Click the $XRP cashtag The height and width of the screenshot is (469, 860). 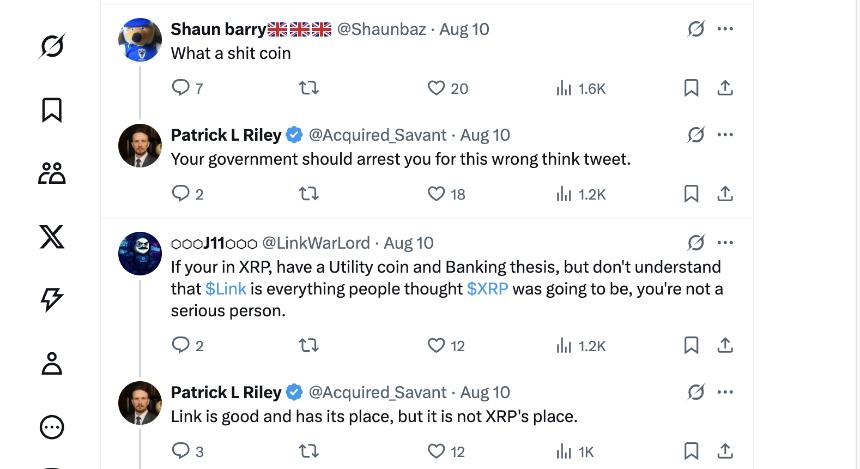487,289
